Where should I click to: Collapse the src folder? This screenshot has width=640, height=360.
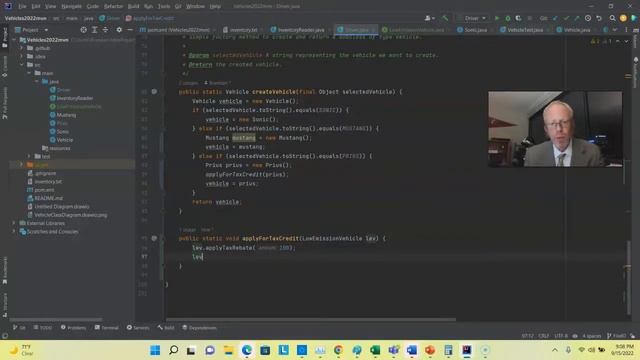tap(22, 64)
